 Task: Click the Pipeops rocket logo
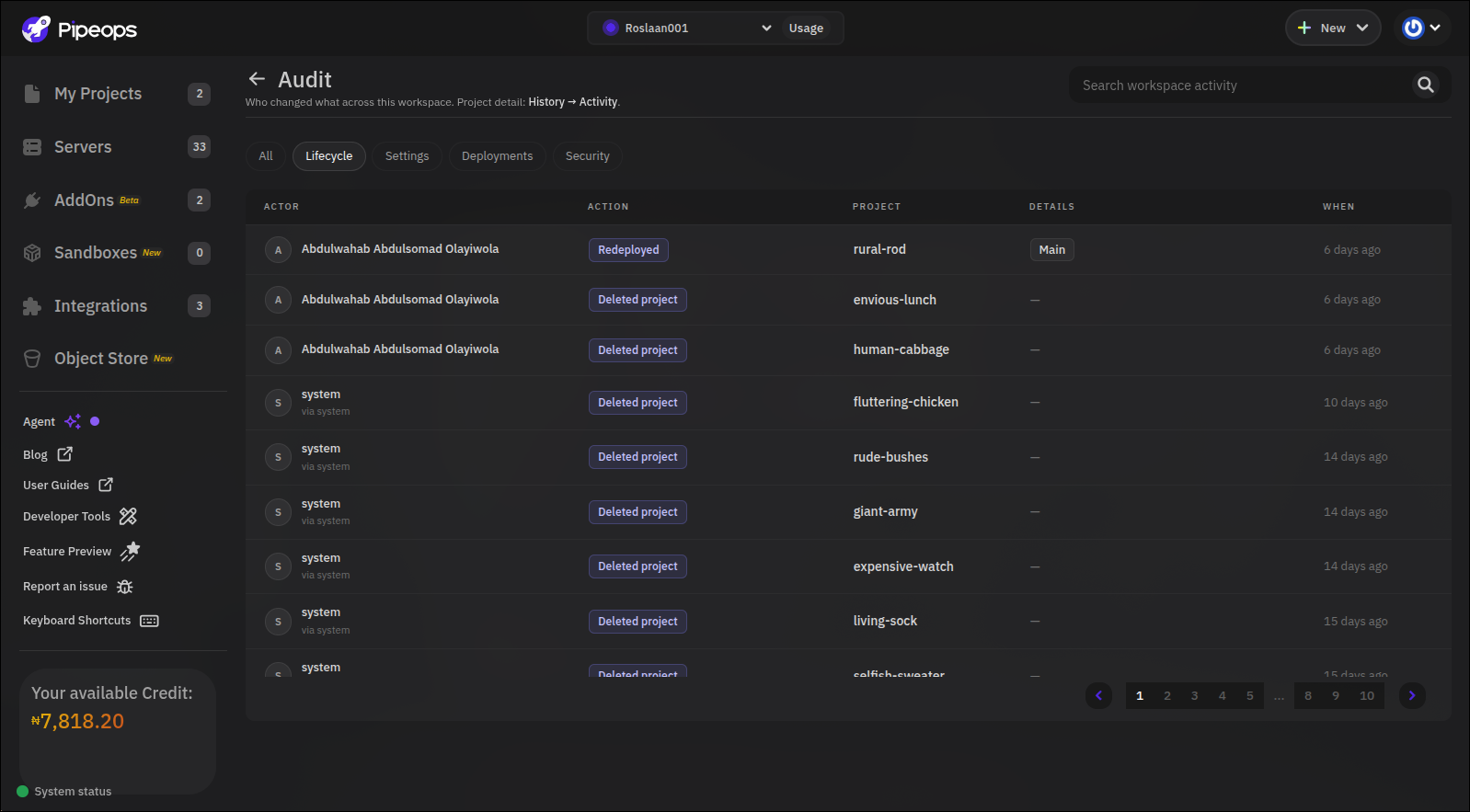pos(36,29)
